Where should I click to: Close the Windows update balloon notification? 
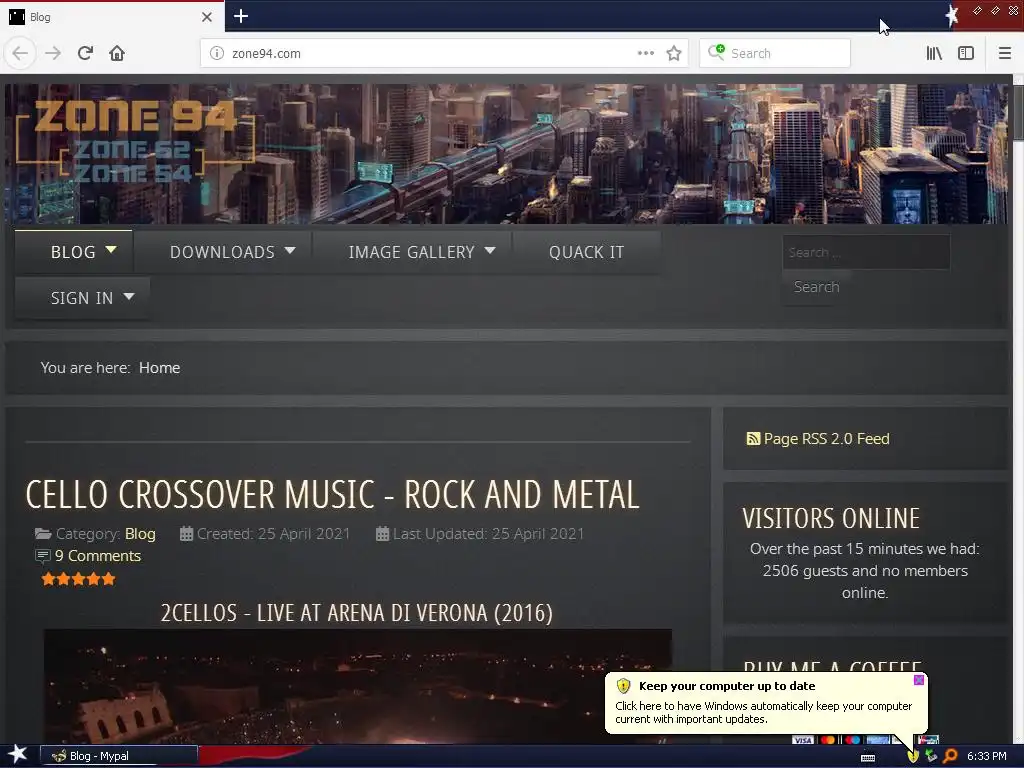coord(919,680)
